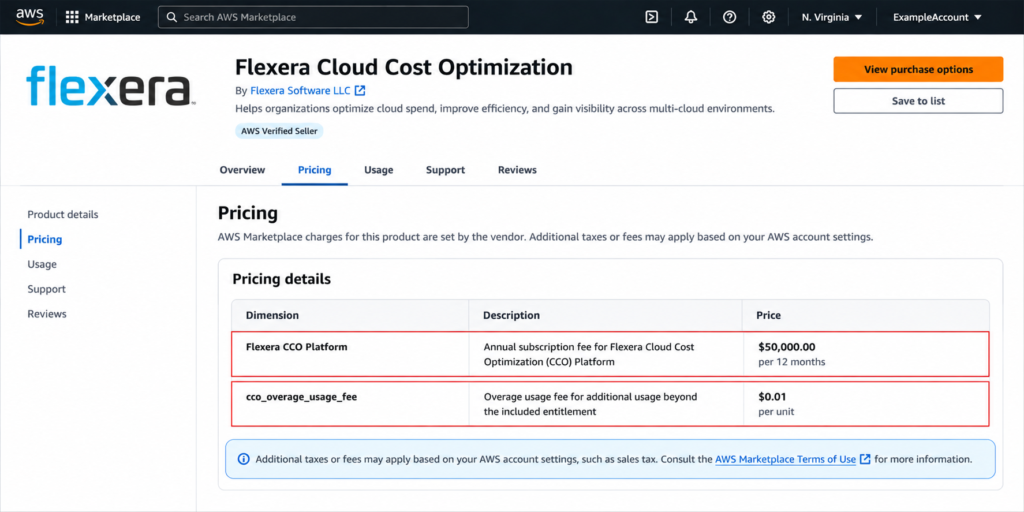This screenshot has width=1024, height=512.
Task: Select Pricing in the left sidebar
Action: tap(44, 239)
